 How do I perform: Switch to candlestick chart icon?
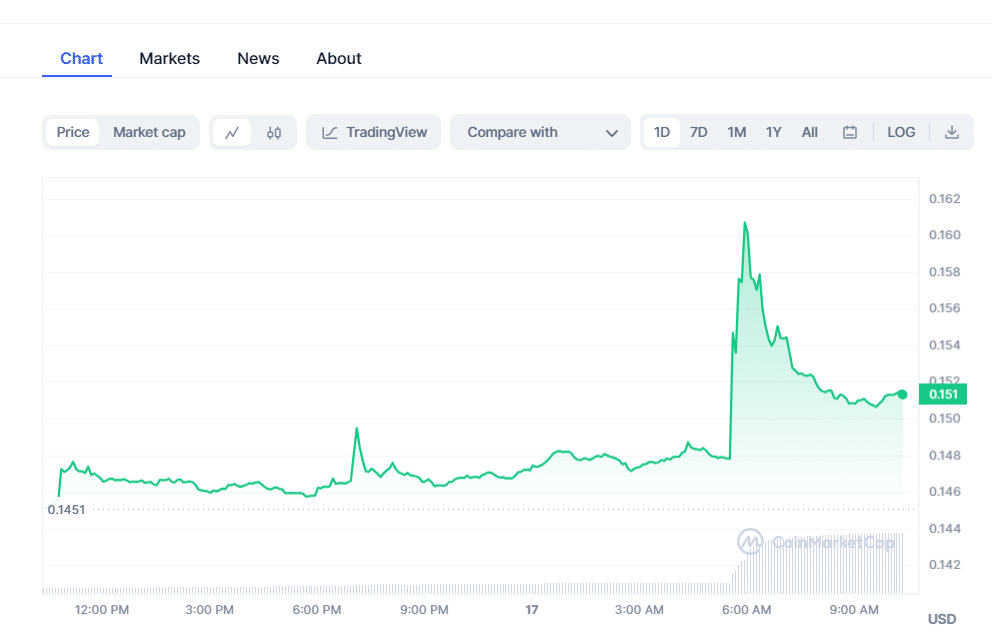tap(274, 132)
